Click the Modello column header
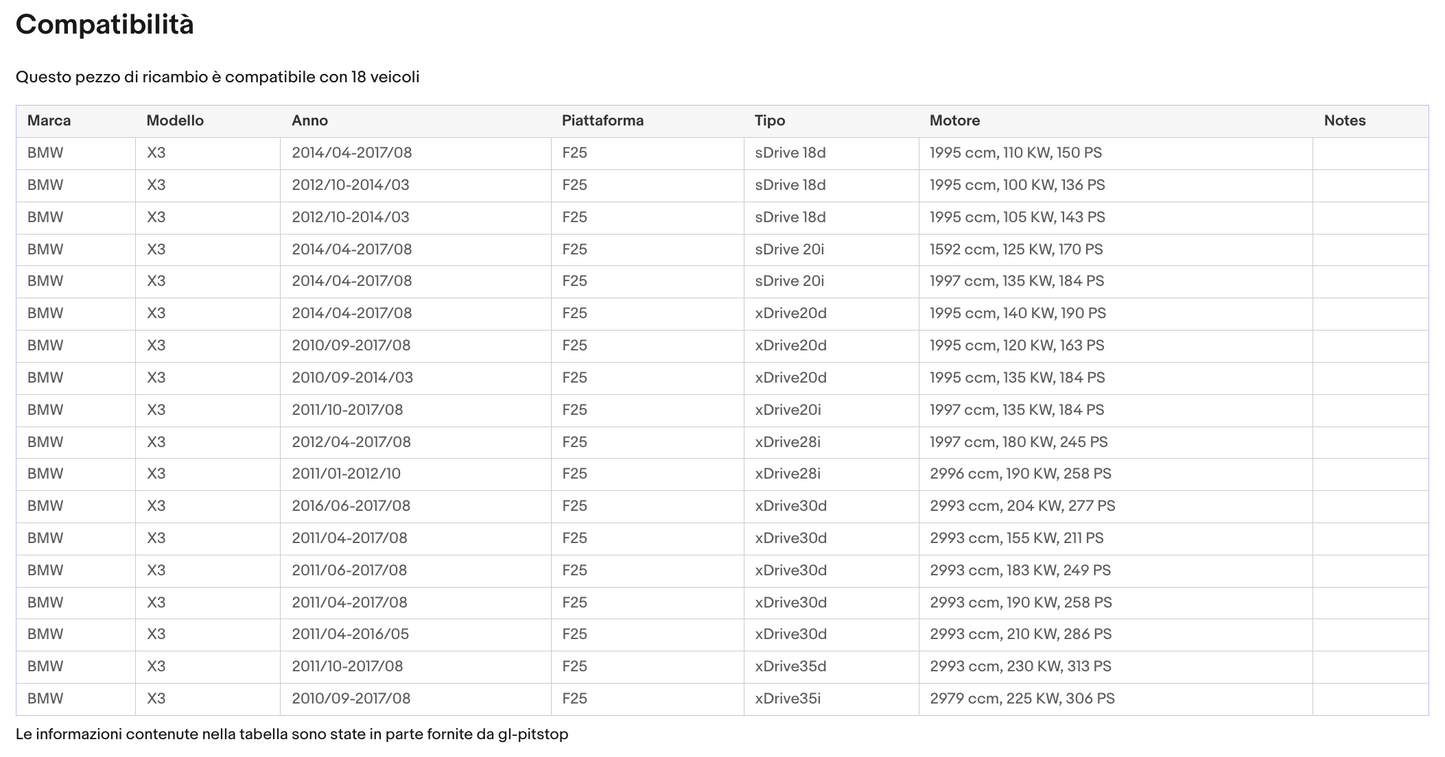 click(175, 121)
